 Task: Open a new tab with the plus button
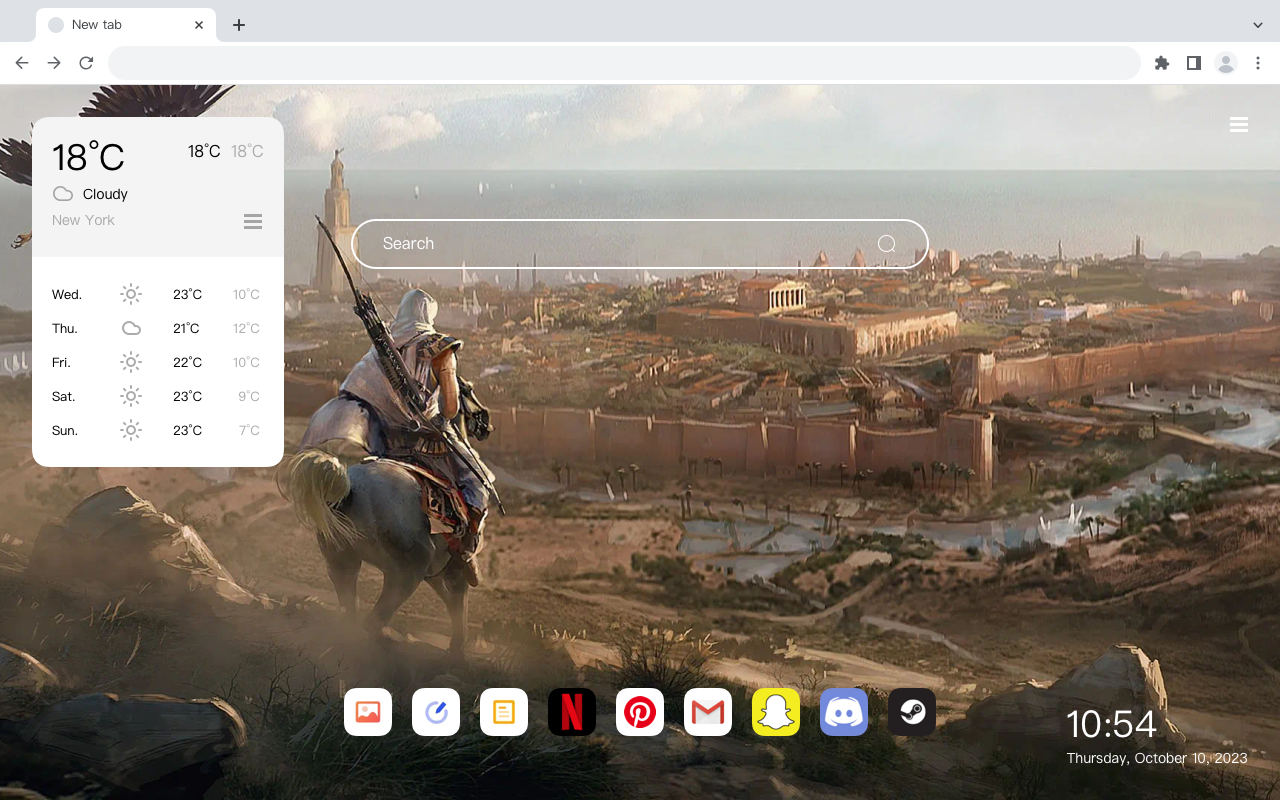coord(238,25)
